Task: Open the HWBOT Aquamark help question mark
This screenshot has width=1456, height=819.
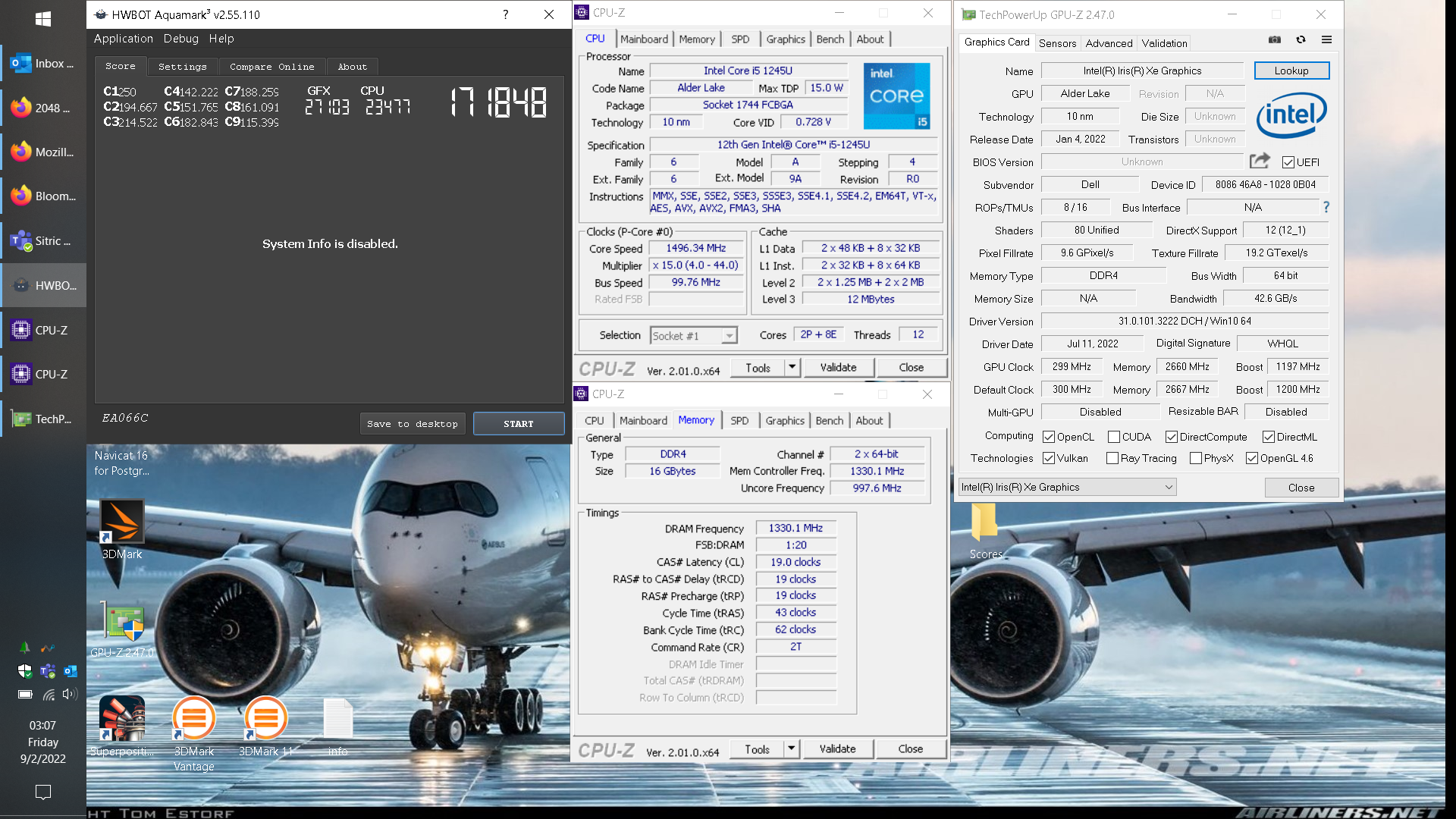Action: tap(506, 14)
